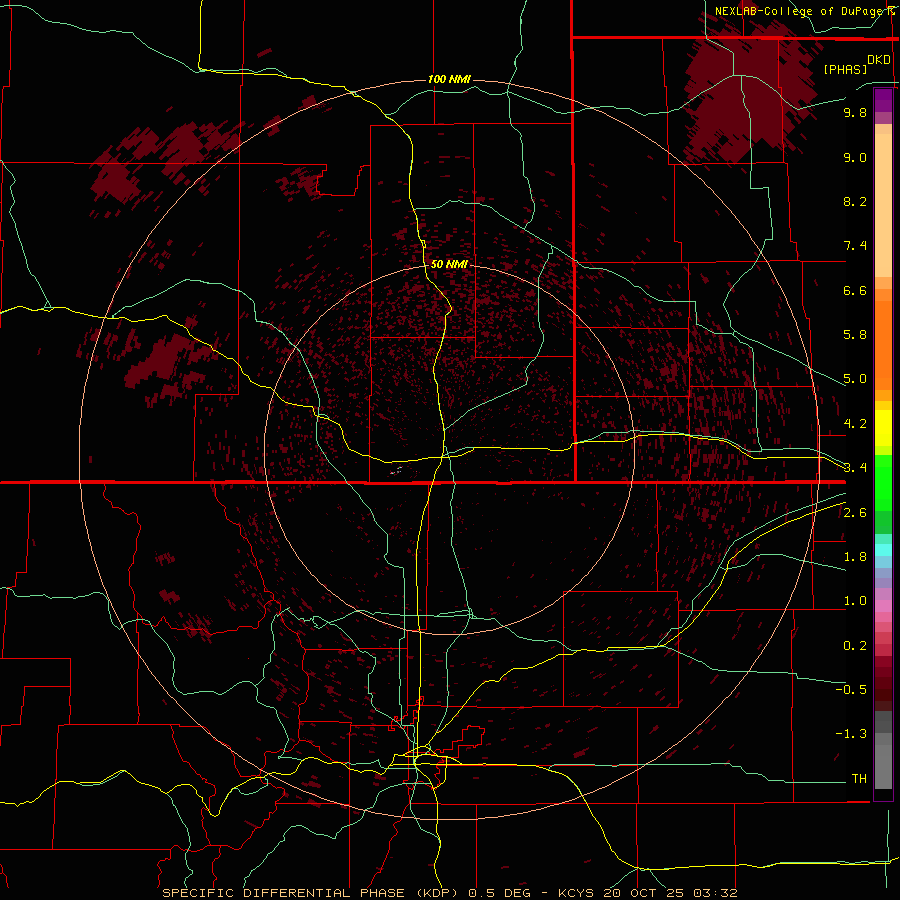Pick the purple segment atop the color bar
This screenshot has height=900, width=900.
[883, 100]
